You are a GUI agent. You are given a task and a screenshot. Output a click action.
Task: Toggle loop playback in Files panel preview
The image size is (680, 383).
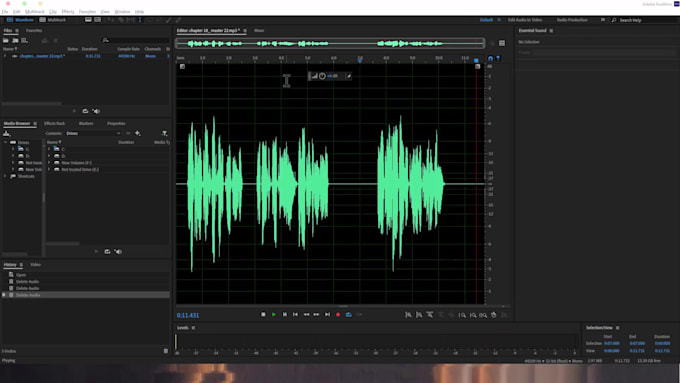point(85,111)
